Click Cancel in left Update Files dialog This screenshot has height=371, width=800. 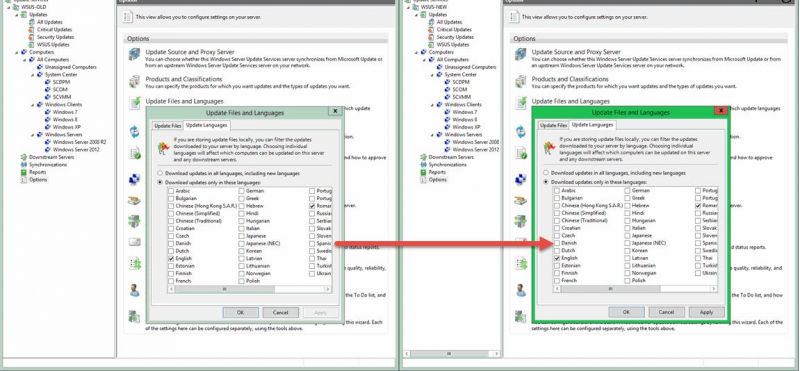click(281, 312)
